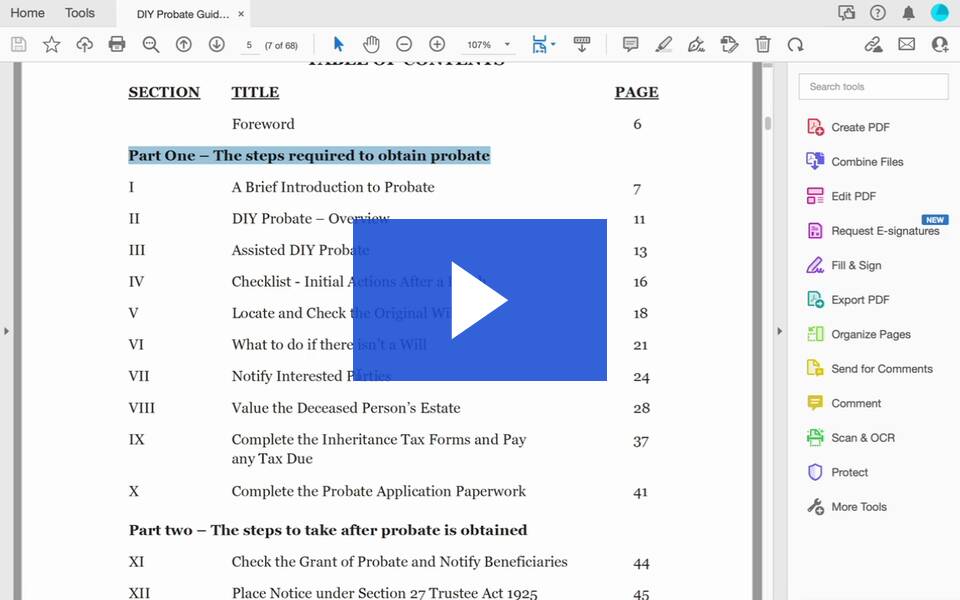Click the PAGE column header

pyautogui.click(x=637, y=92)
